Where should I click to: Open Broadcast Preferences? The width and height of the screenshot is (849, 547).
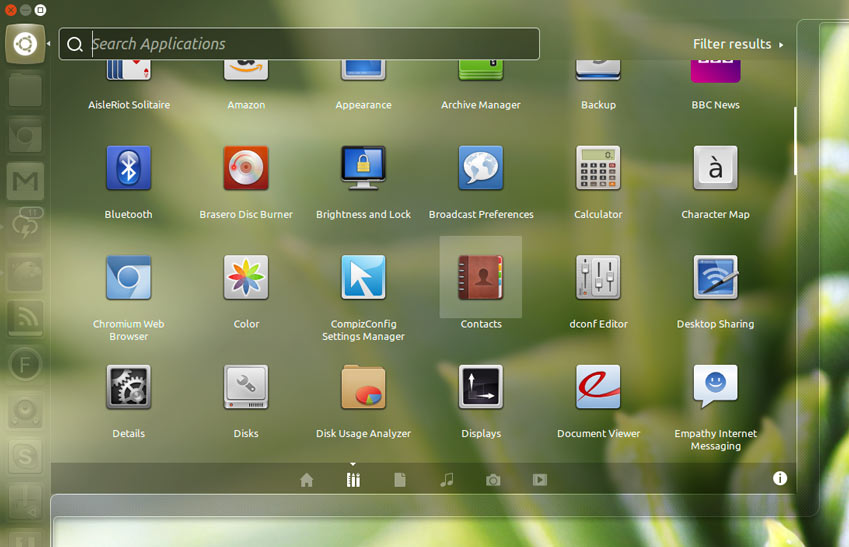point(481,168)
